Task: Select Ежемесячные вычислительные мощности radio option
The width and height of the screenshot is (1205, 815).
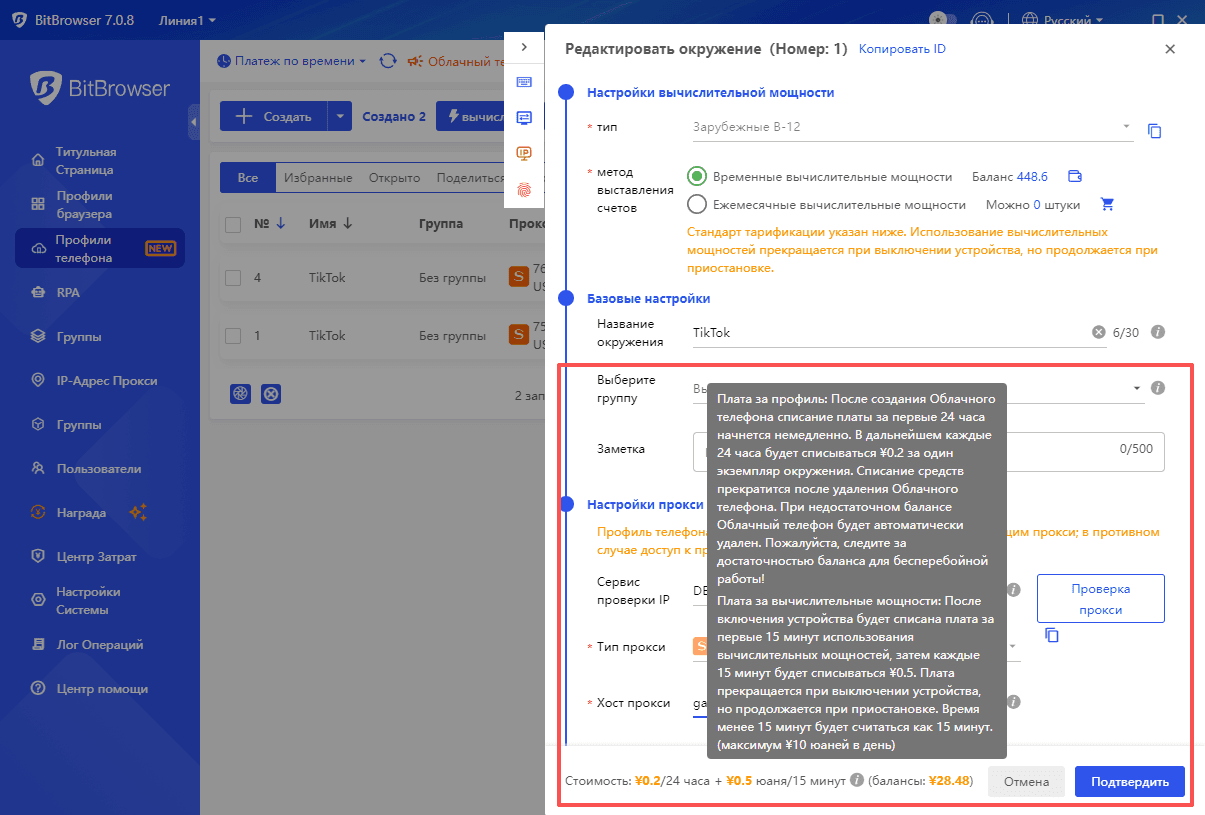Action: pyautogui.click(x=697, y=205)
